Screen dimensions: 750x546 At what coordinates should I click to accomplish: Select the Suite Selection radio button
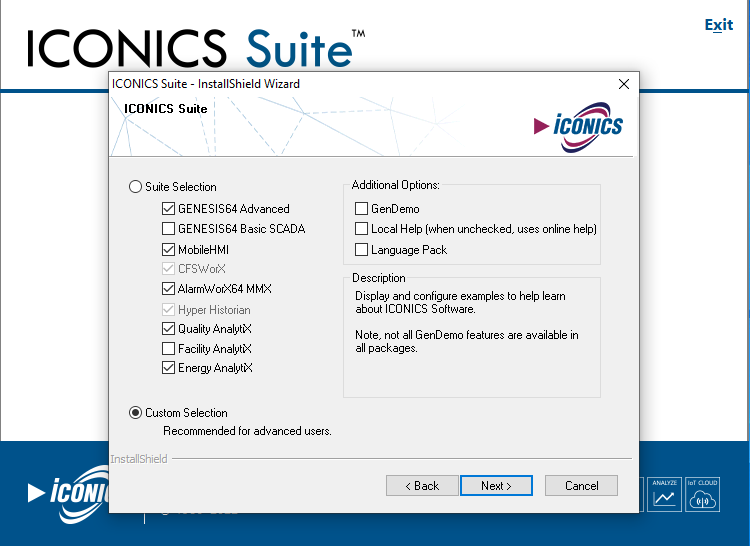point(135,186)
